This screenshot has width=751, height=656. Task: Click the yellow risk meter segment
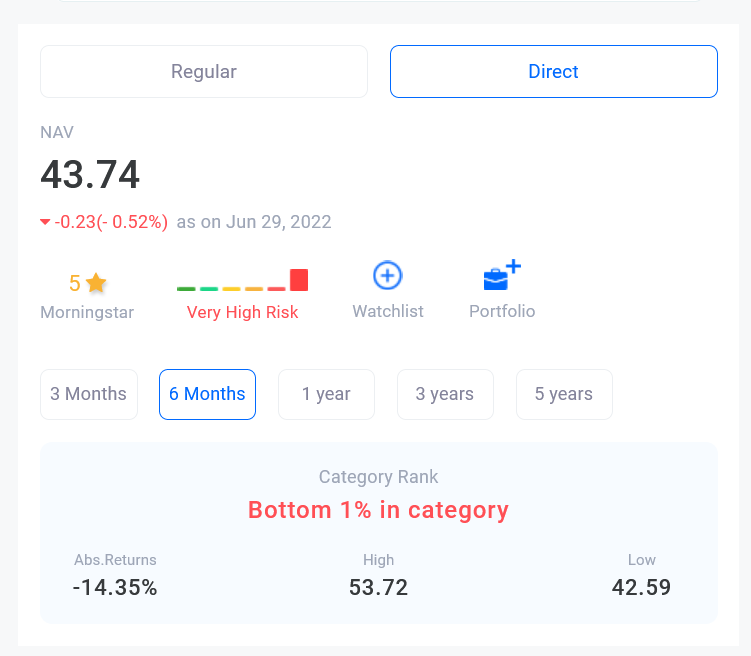[x=231, y=289]
